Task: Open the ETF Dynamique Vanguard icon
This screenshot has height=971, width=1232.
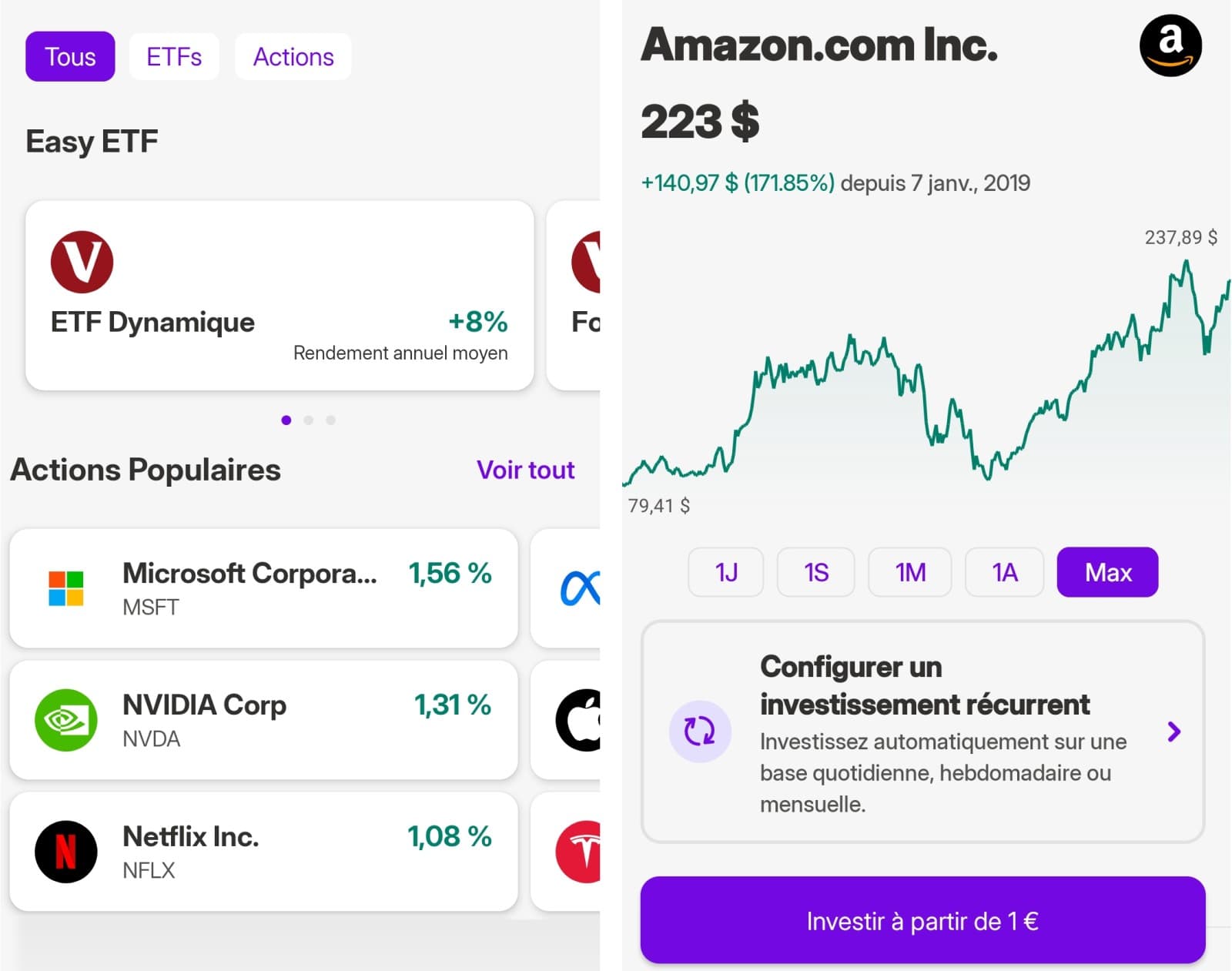Action: click(82, 260)
